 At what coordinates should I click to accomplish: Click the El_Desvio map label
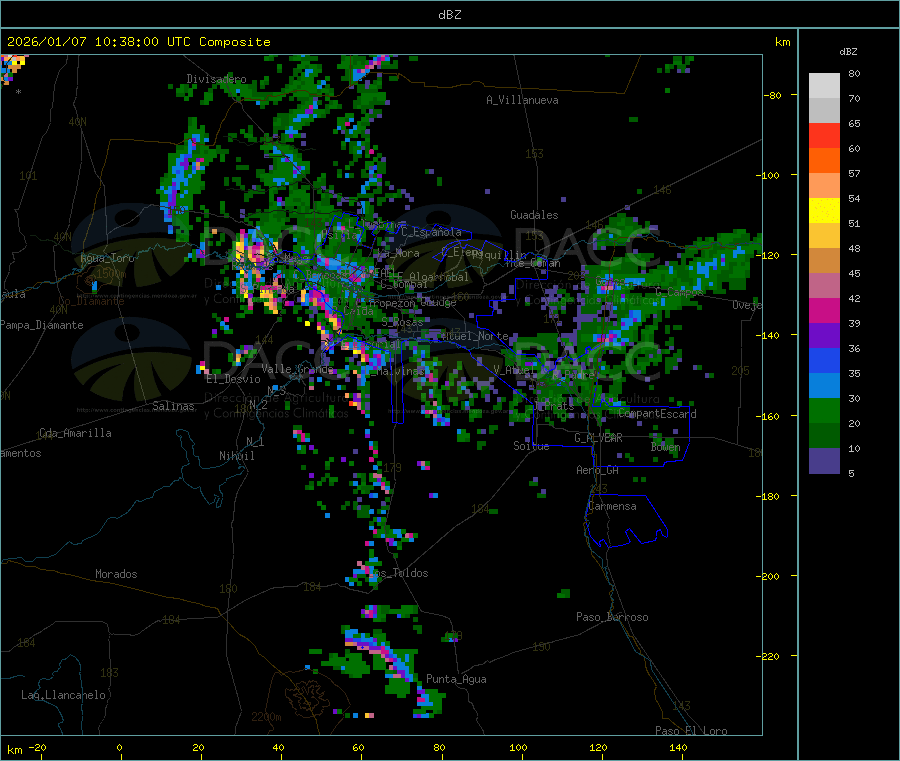click(234, 379)
